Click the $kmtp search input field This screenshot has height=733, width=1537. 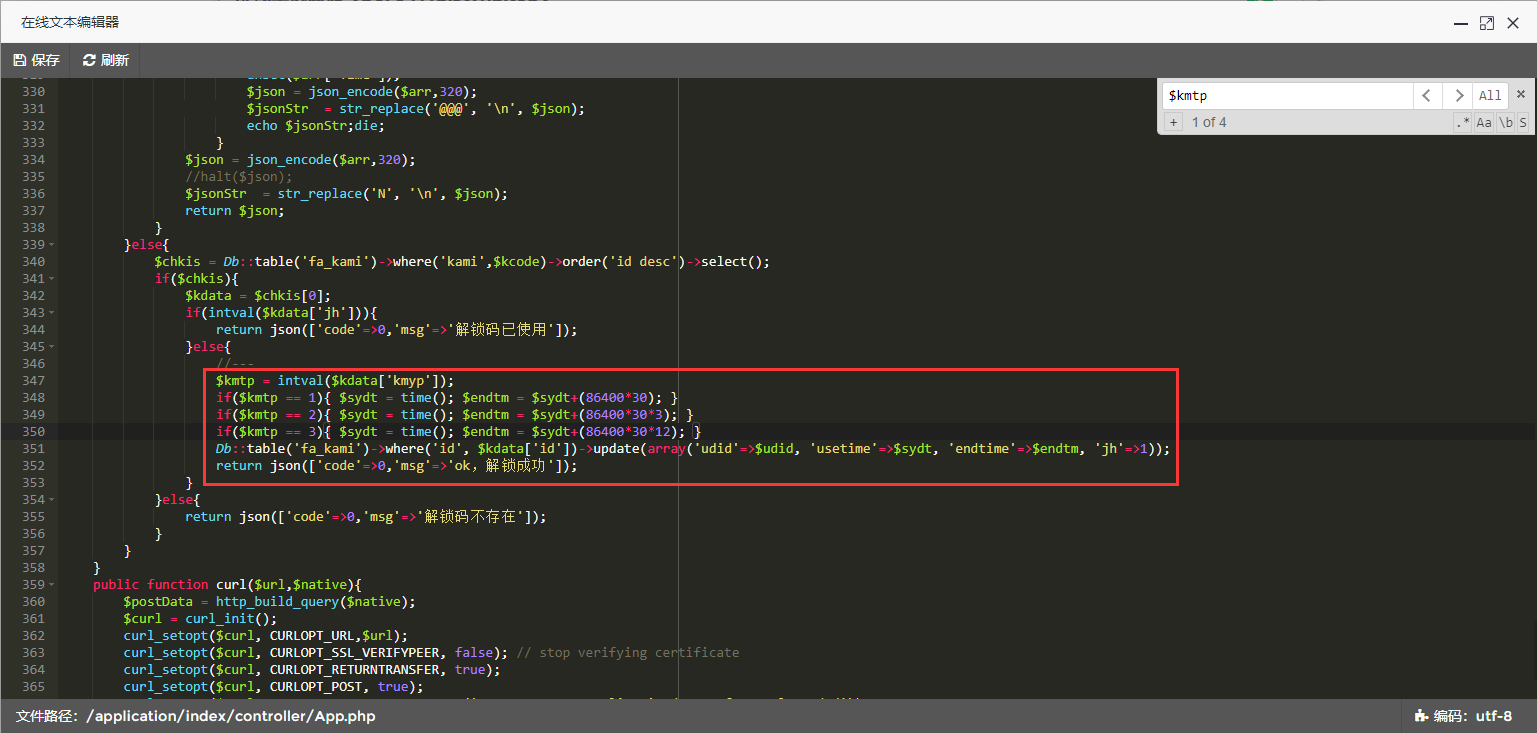1286,96
